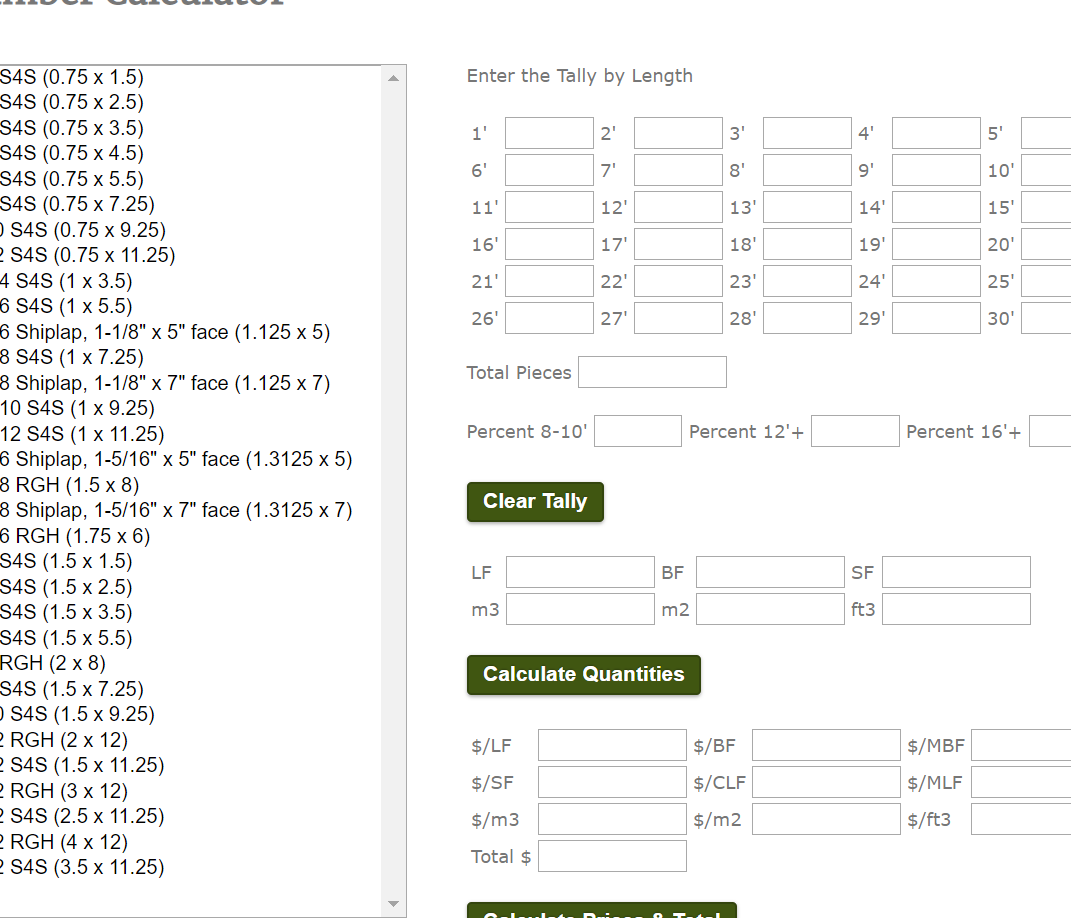Click the 1' tally input field
The image size is (1071, 918).
(x=549, y=133)
